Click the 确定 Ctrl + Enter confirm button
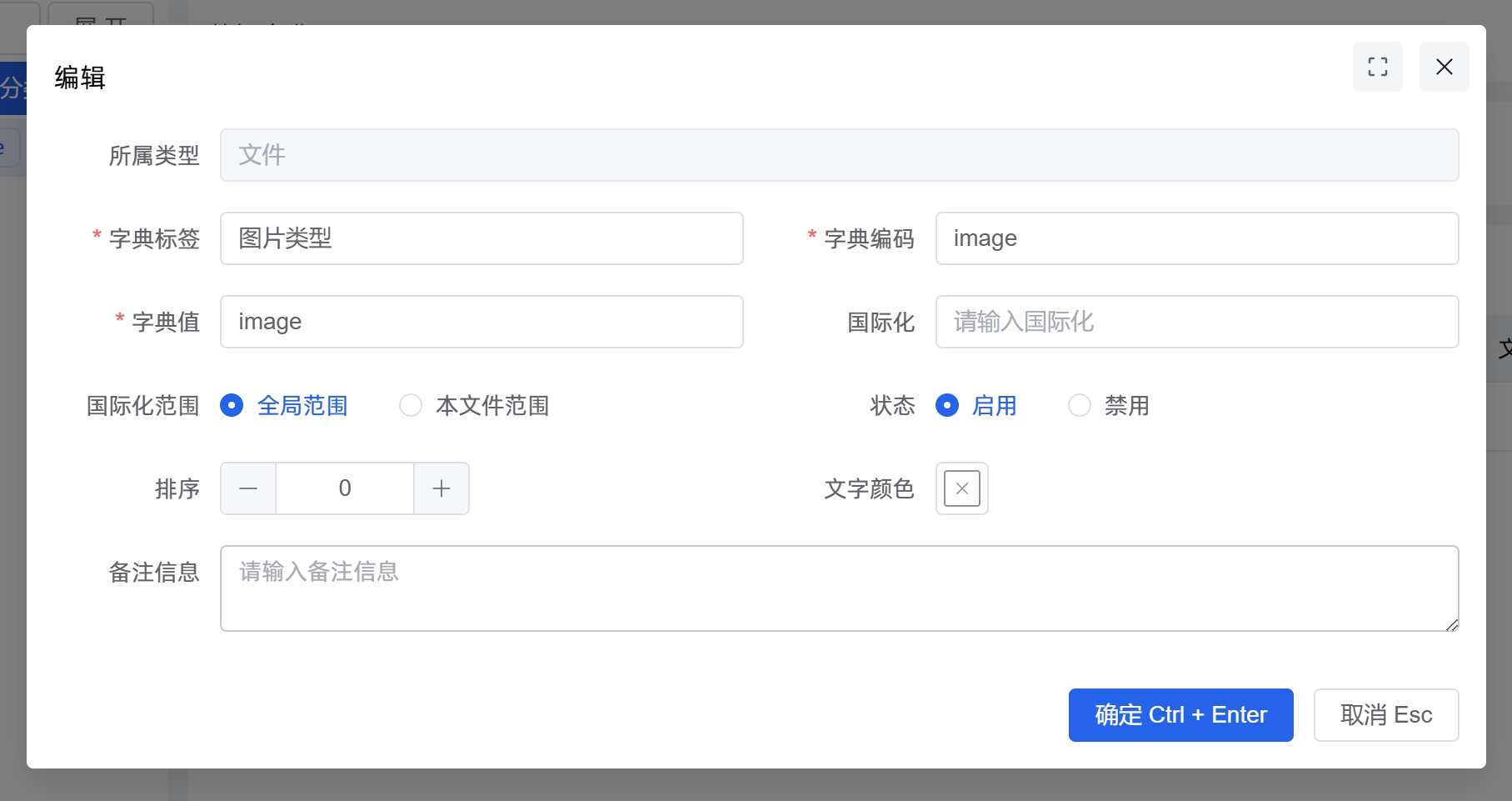The height and width of the screenshot is (801, 1512). point(1180,714)
